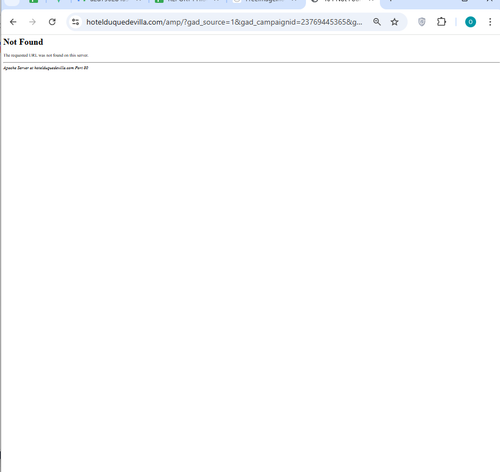Open the Extensions puzzle menu
The image size is (500, 472).
(x=441, y=22)
